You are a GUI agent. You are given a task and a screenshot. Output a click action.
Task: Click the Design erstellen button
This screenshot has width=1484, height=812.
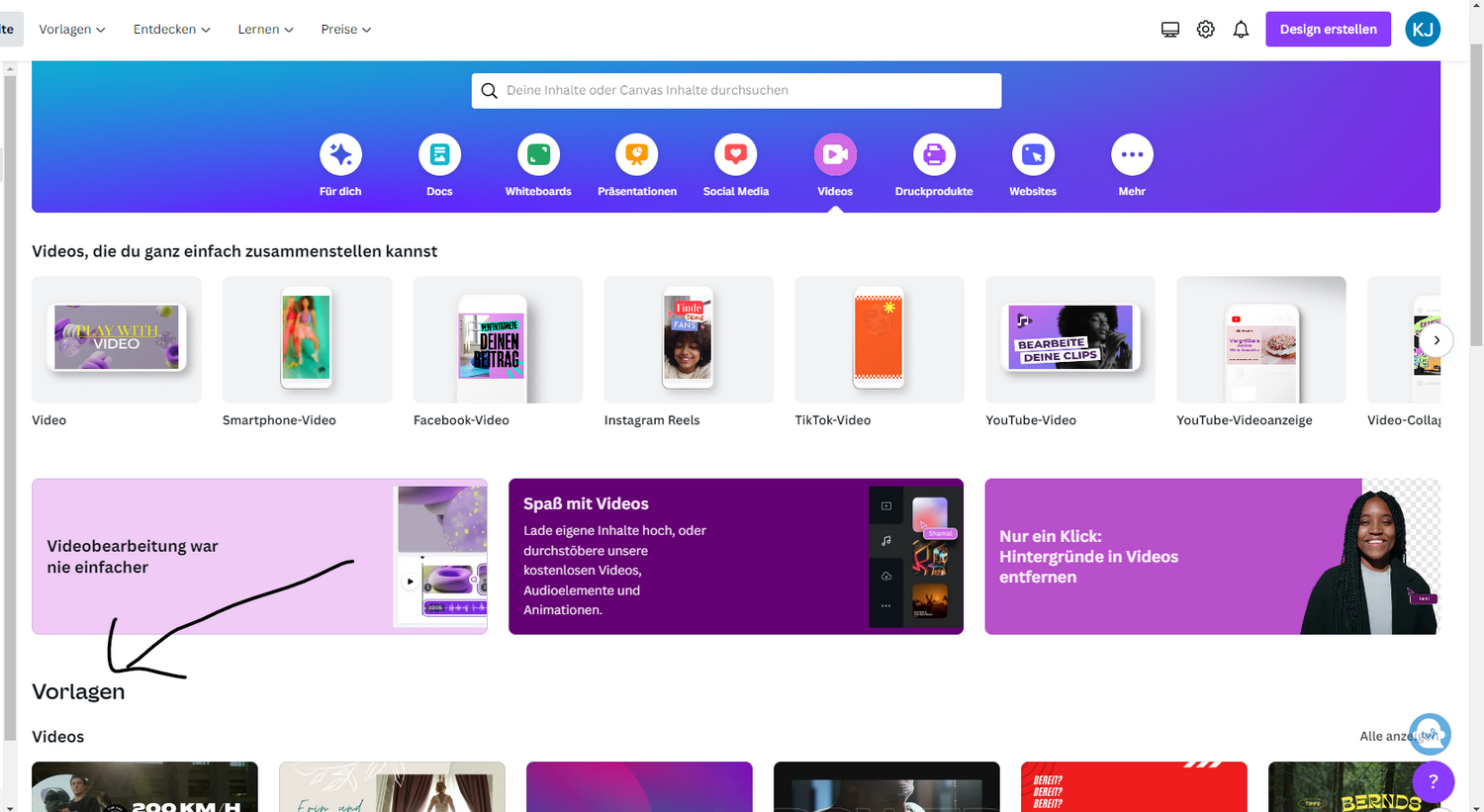(1328, 30)
